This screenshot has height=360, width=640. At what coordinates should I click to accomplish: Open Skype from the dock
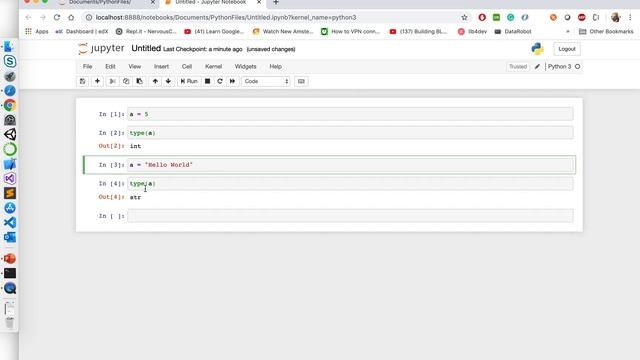(x=10, y=61)
